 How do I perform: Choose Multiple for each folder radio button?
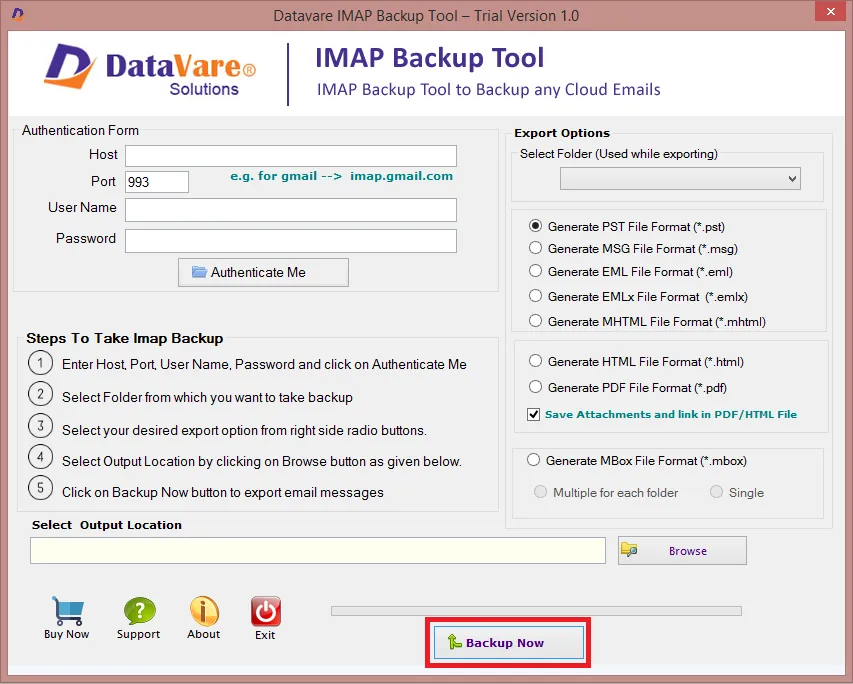(x=540, y=492)
